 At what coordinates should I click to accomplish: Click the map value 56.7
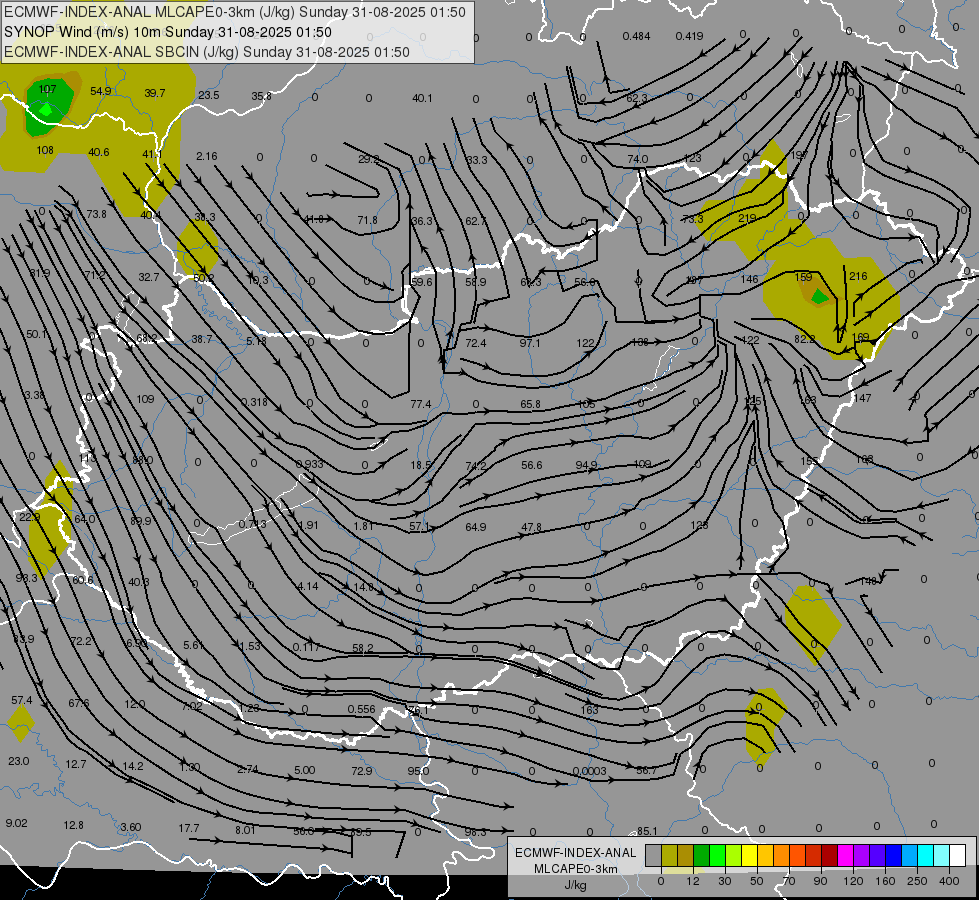click(x=646, y=771)
